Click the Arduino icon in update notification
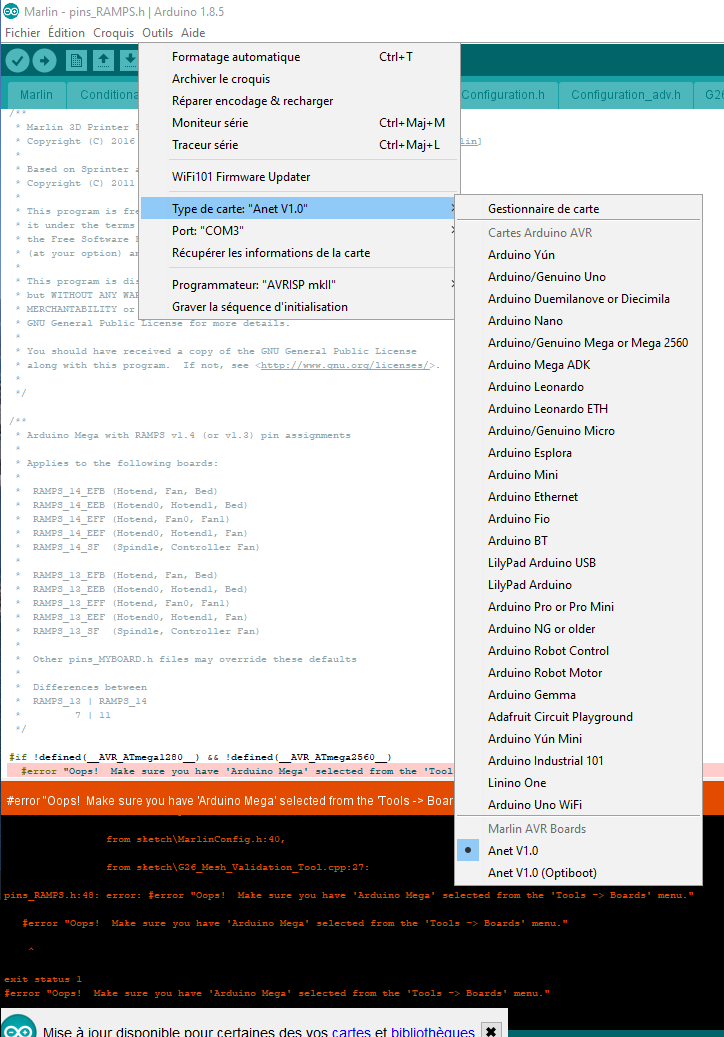724x1037 pixels. click(x=20, y=1027)
